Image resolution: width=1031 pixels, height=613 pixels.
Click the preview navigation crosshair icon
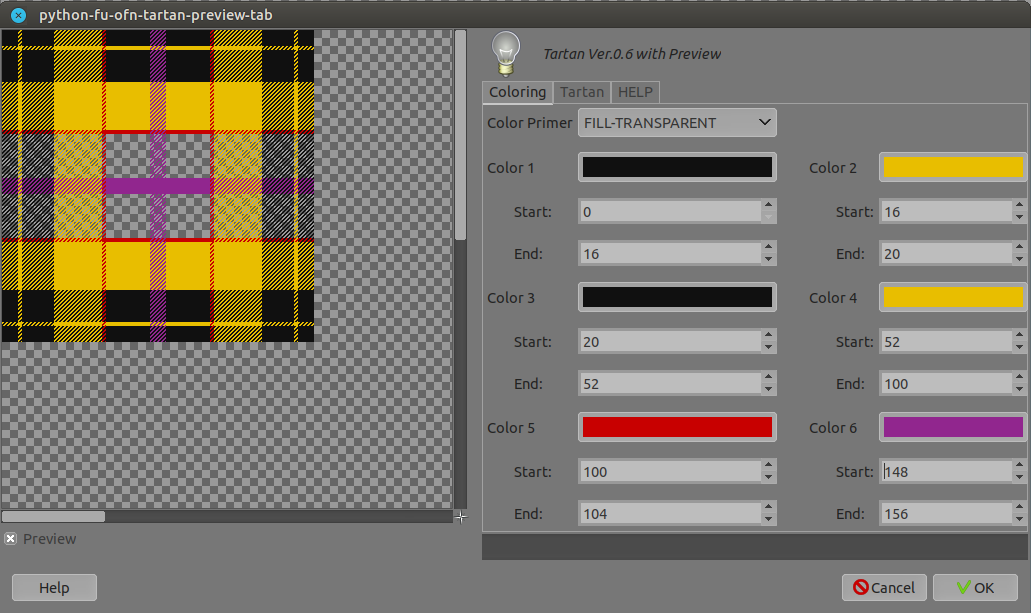461,517
